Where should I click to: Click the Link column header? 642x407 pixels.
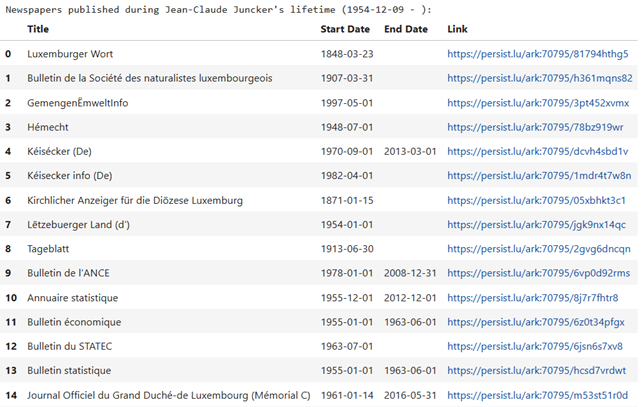coord(457,29)
